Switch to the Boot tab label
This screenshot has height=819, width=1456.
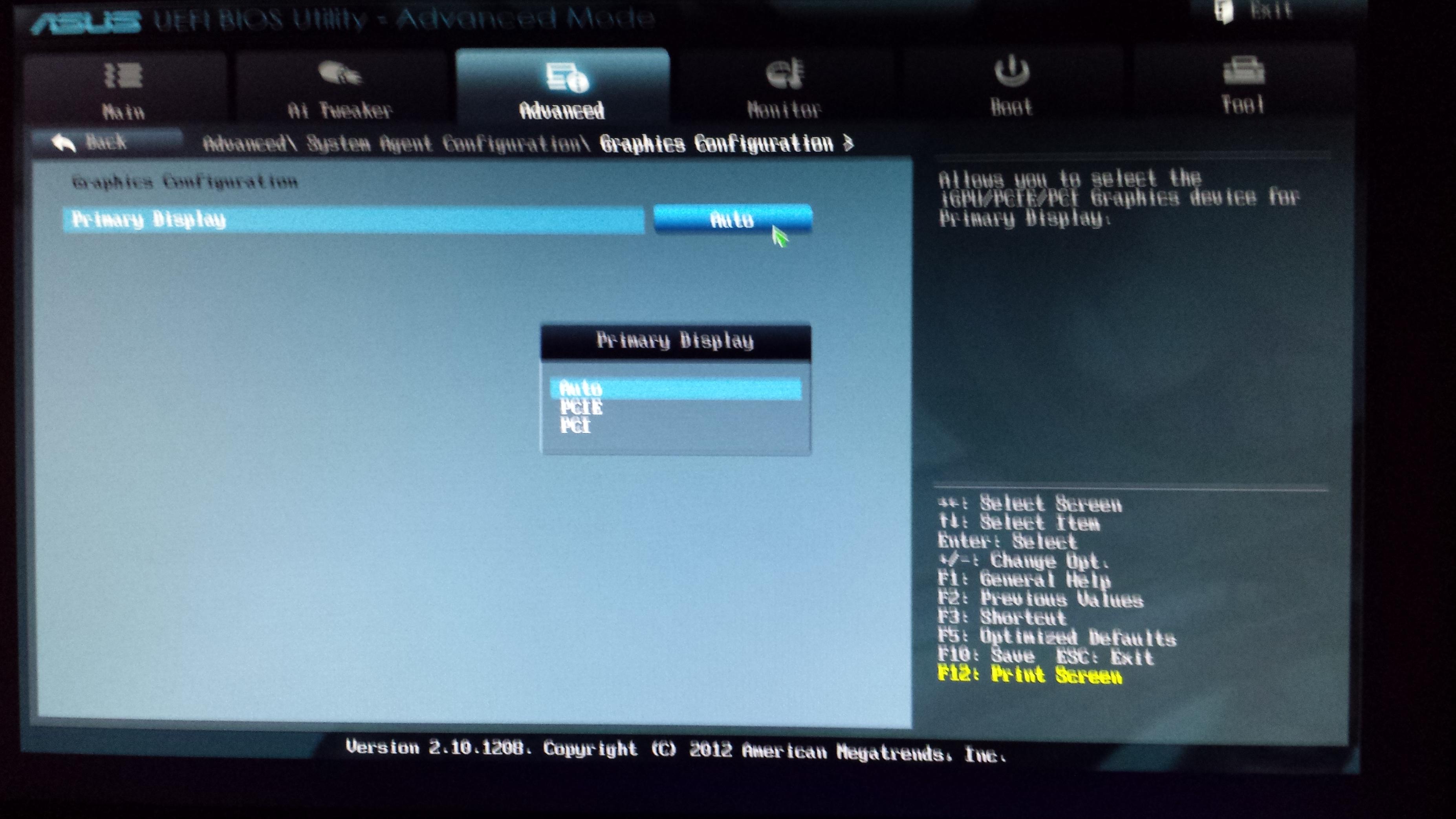[x=1011, y=107]
